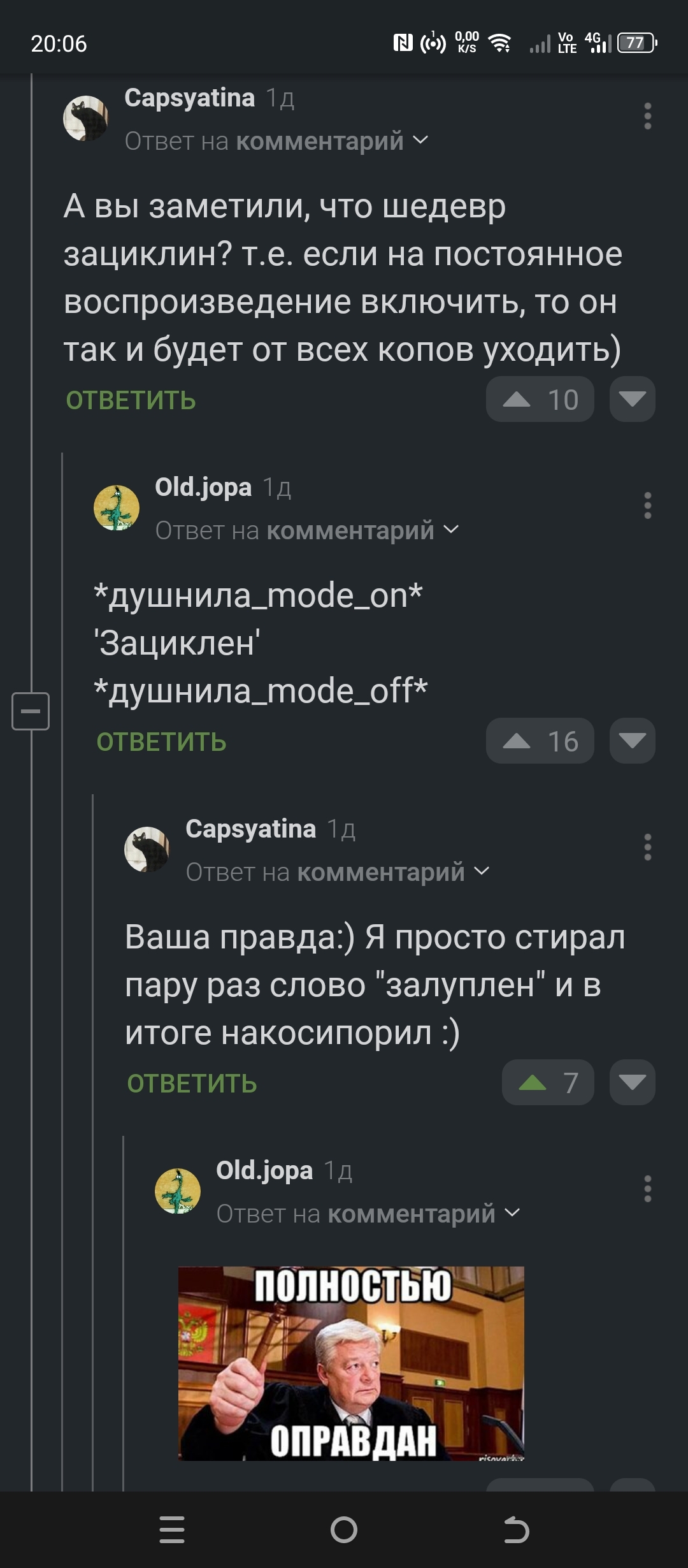688x1568 pixels.
Task: Tap the Android home navigation button
Action: coord(344,1530)
